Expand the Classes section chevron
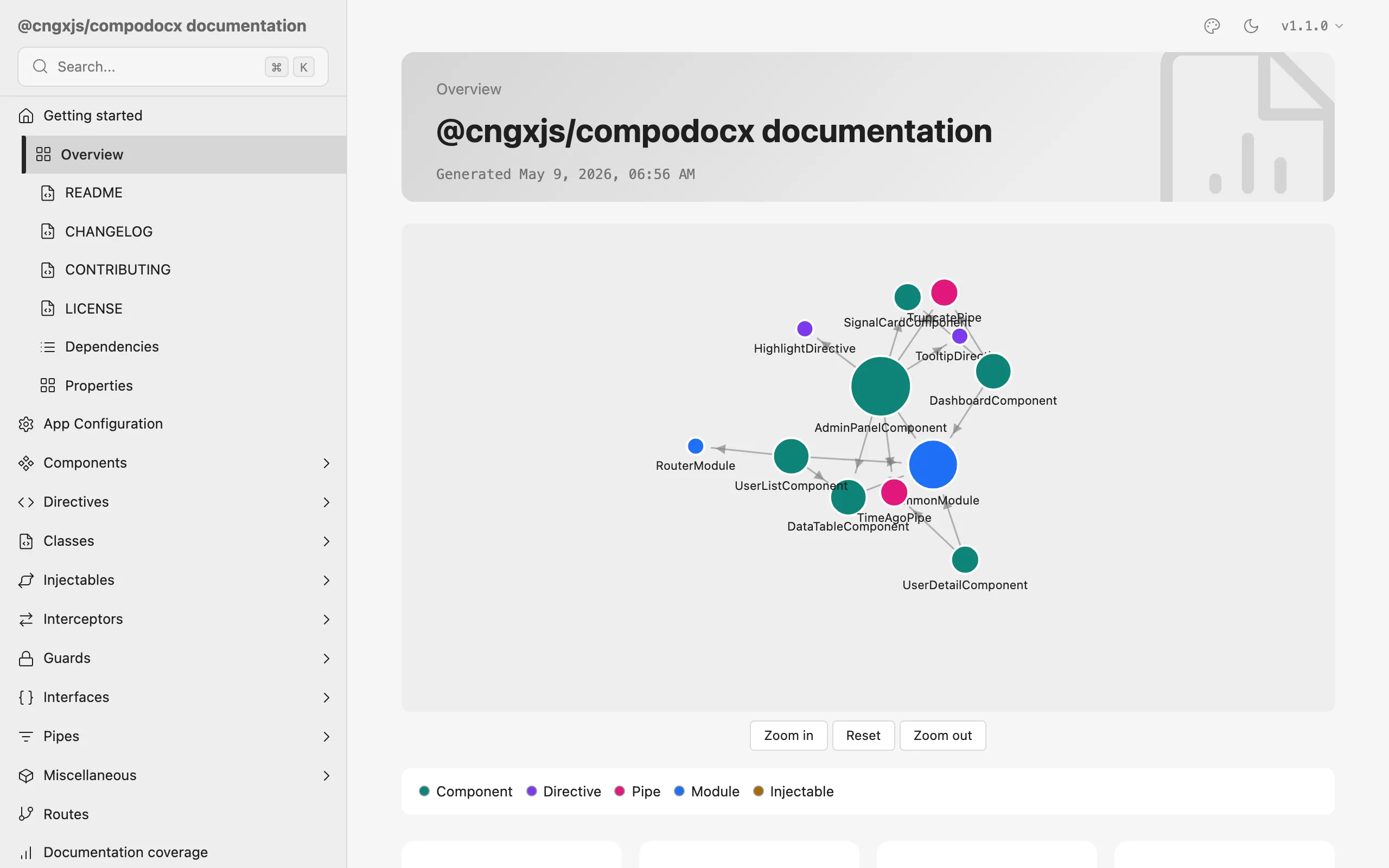The image size is (1389, 868). click(326, 541)
